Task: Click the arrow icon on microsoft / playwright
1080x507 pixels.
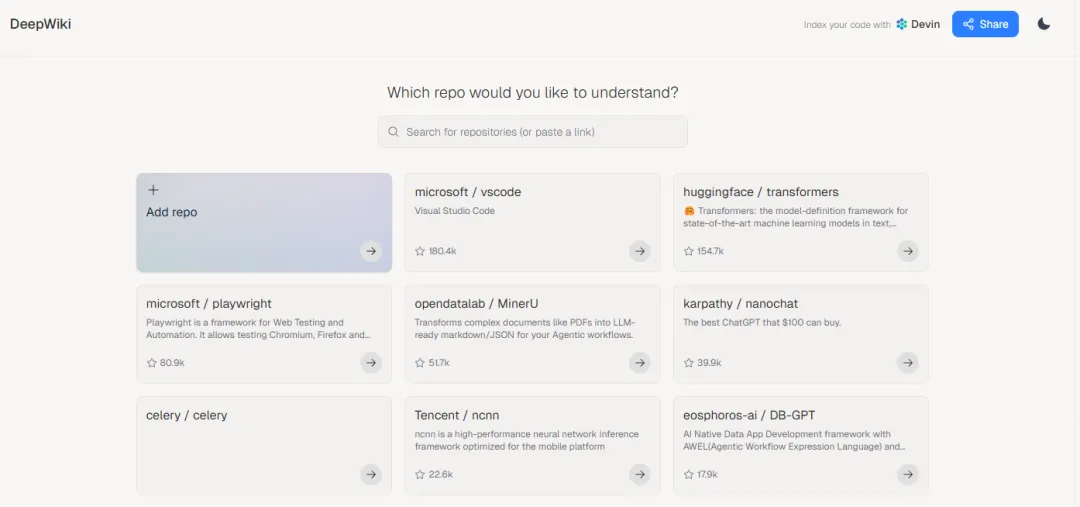Action: (x=371, y=363)
